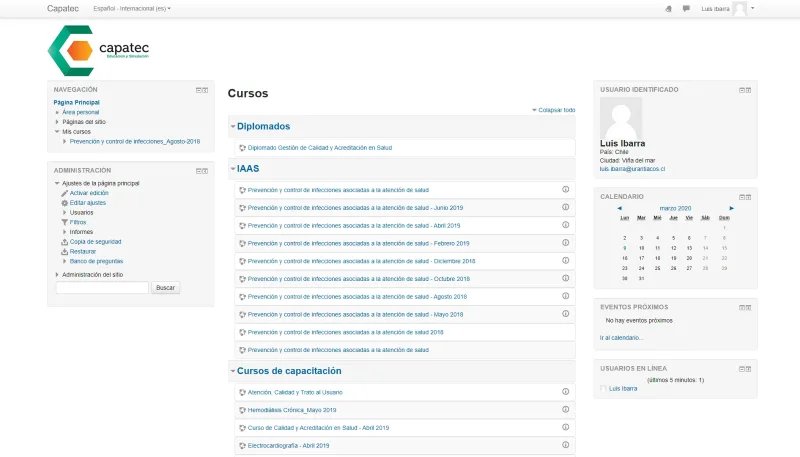Hide the Usuario Identificado block icon

pos(742,90)
